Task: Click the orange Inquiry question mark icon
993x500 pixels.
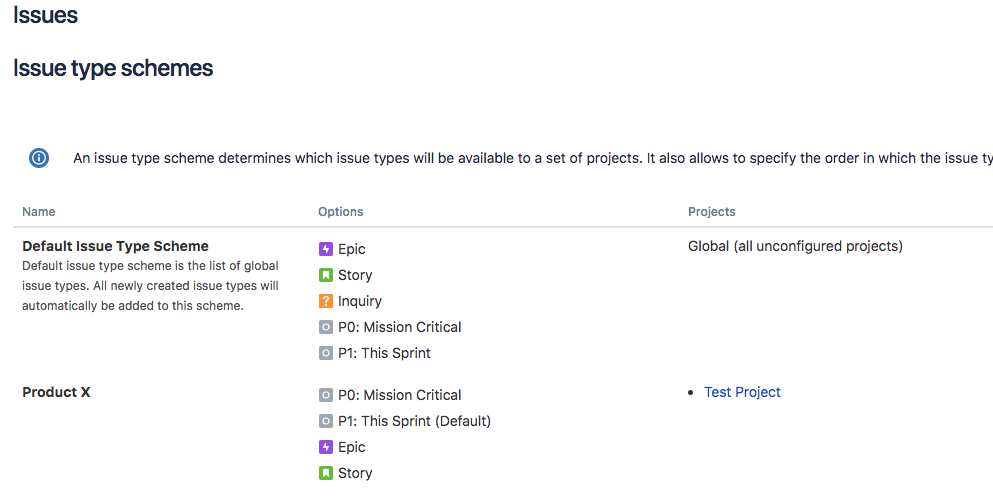Action: (x=326, y=301)
